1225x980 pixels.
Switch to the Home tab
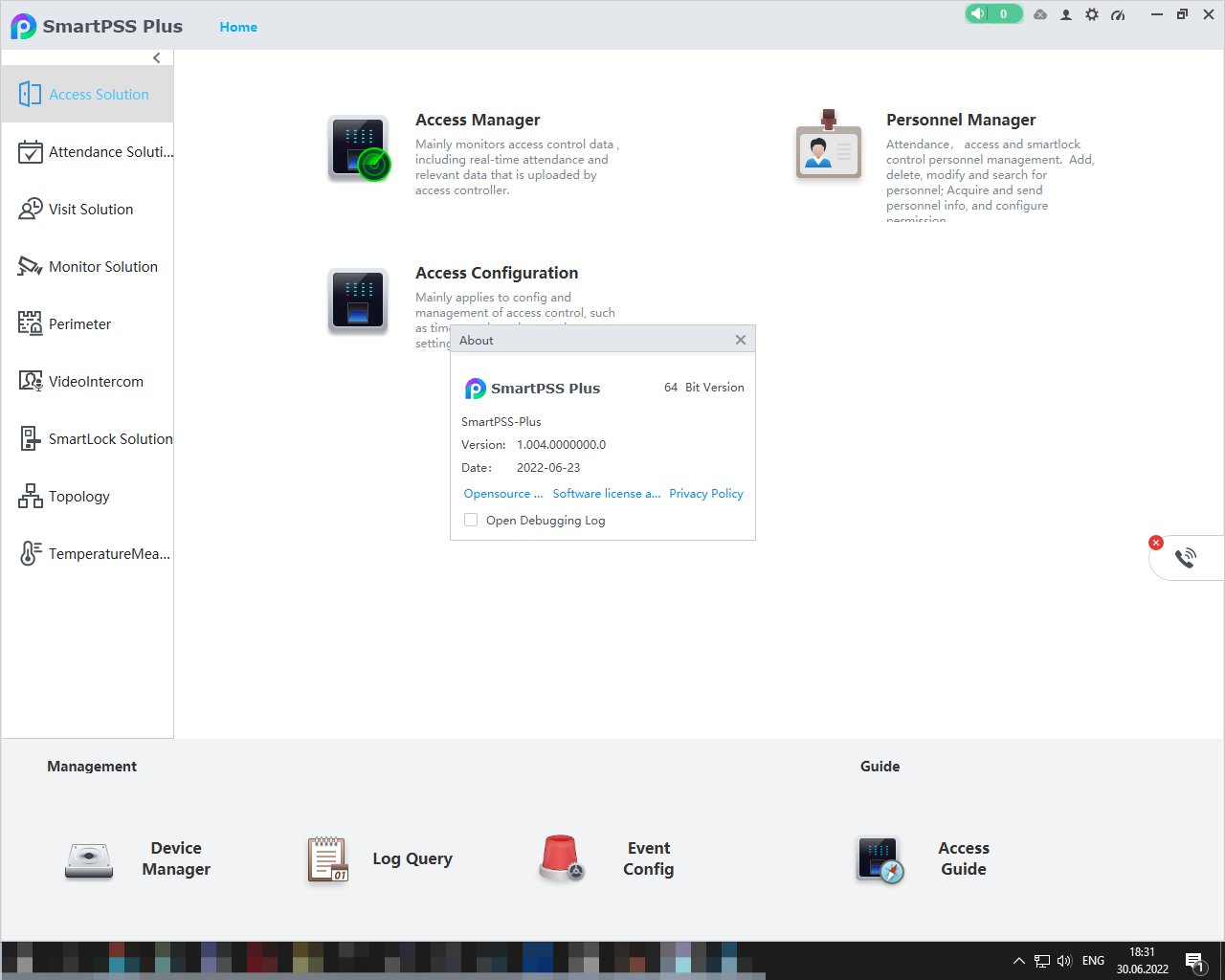pyautogui.click(x=238, y=27)
